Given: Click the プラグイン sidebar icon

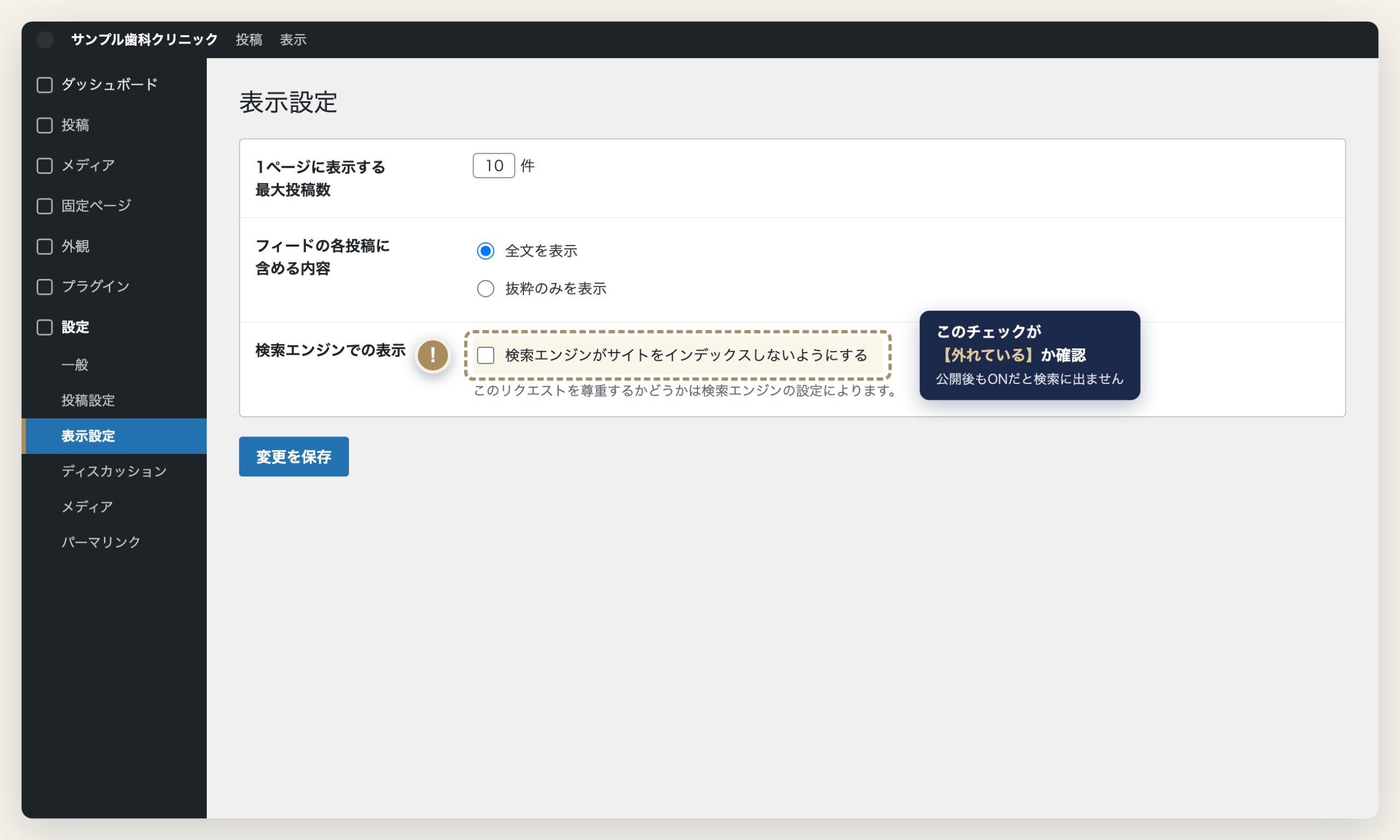Looking at the screenshot, I should click(x=45, y=287).
